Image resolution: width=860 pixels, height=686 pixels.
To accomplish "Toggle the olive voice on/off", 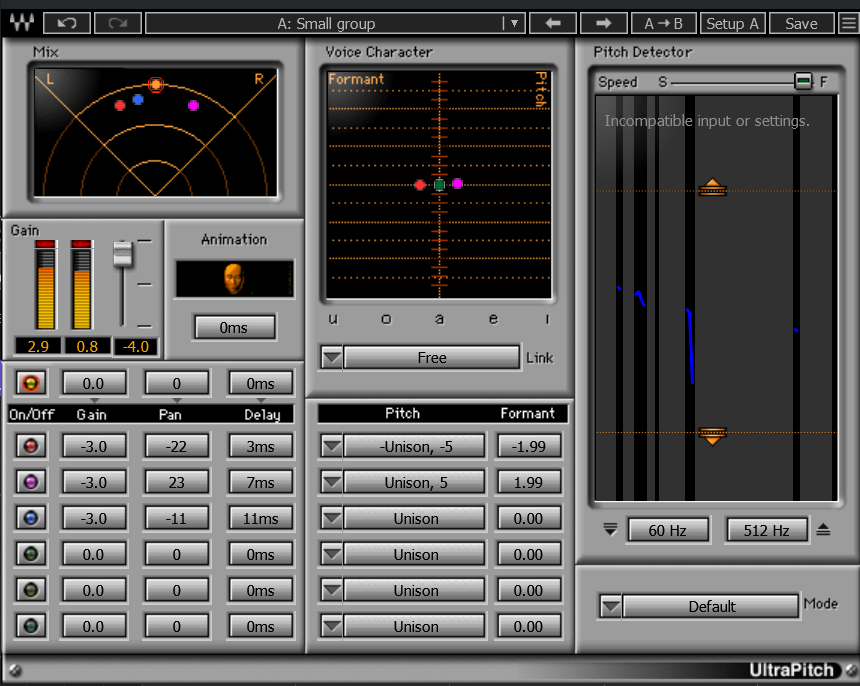I will 31,590.
